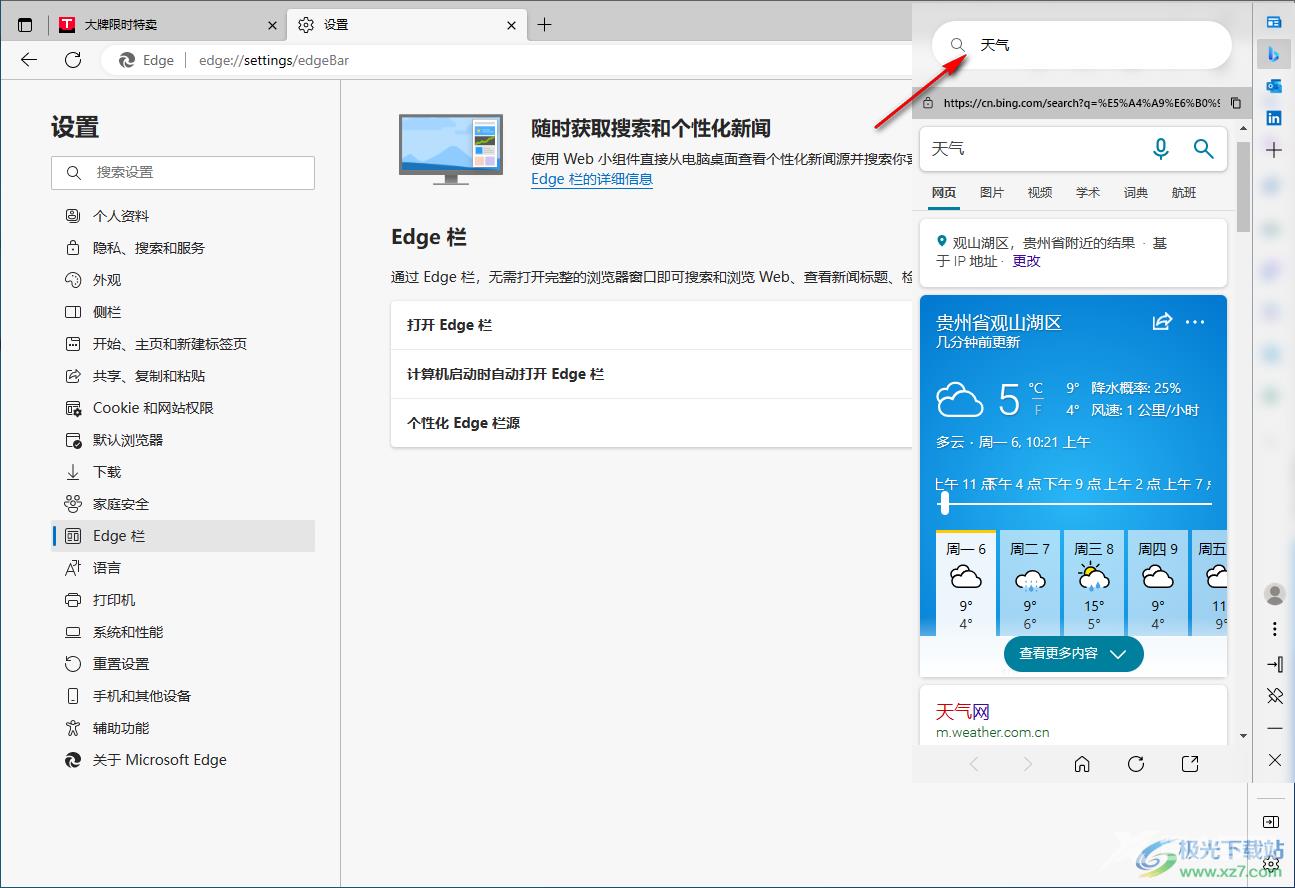Click the forward arrow in Edge bar footer
The height and width of the screenshot is (888, 1295).
pyautogui.click(x=1028, y=764)
